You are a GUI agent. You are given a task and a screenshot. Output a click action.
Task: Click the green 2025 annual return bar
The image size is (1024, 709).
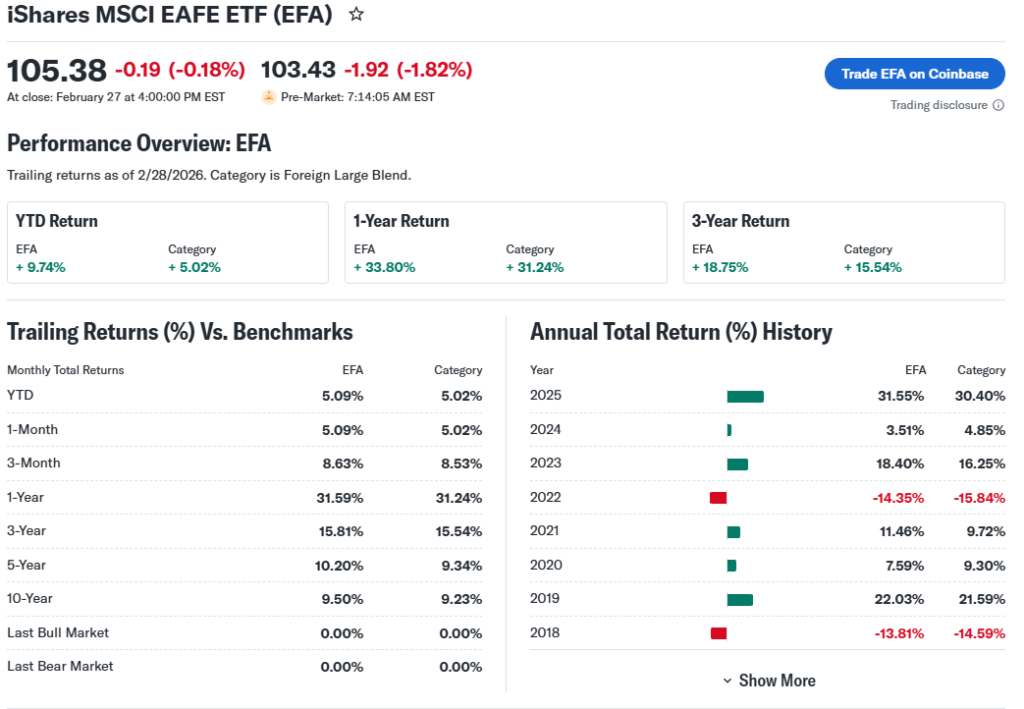point(745,396)
